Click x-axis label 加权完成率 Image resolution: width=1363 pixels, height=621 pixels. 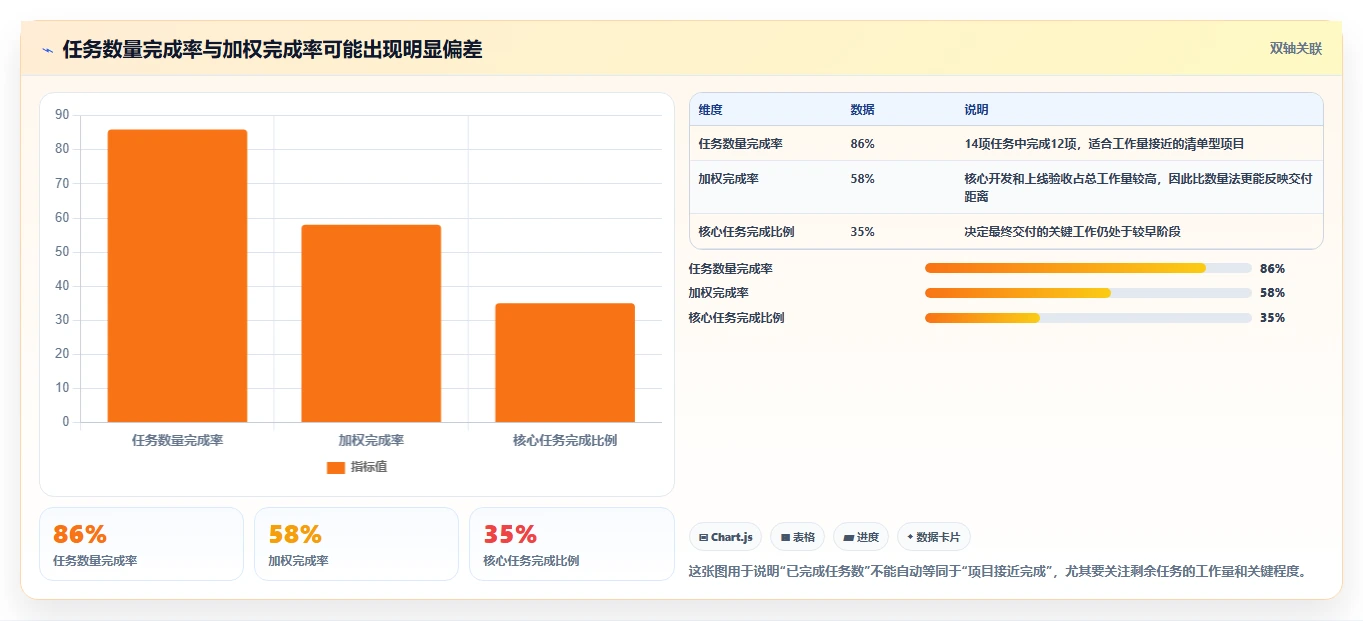(371, 440)
